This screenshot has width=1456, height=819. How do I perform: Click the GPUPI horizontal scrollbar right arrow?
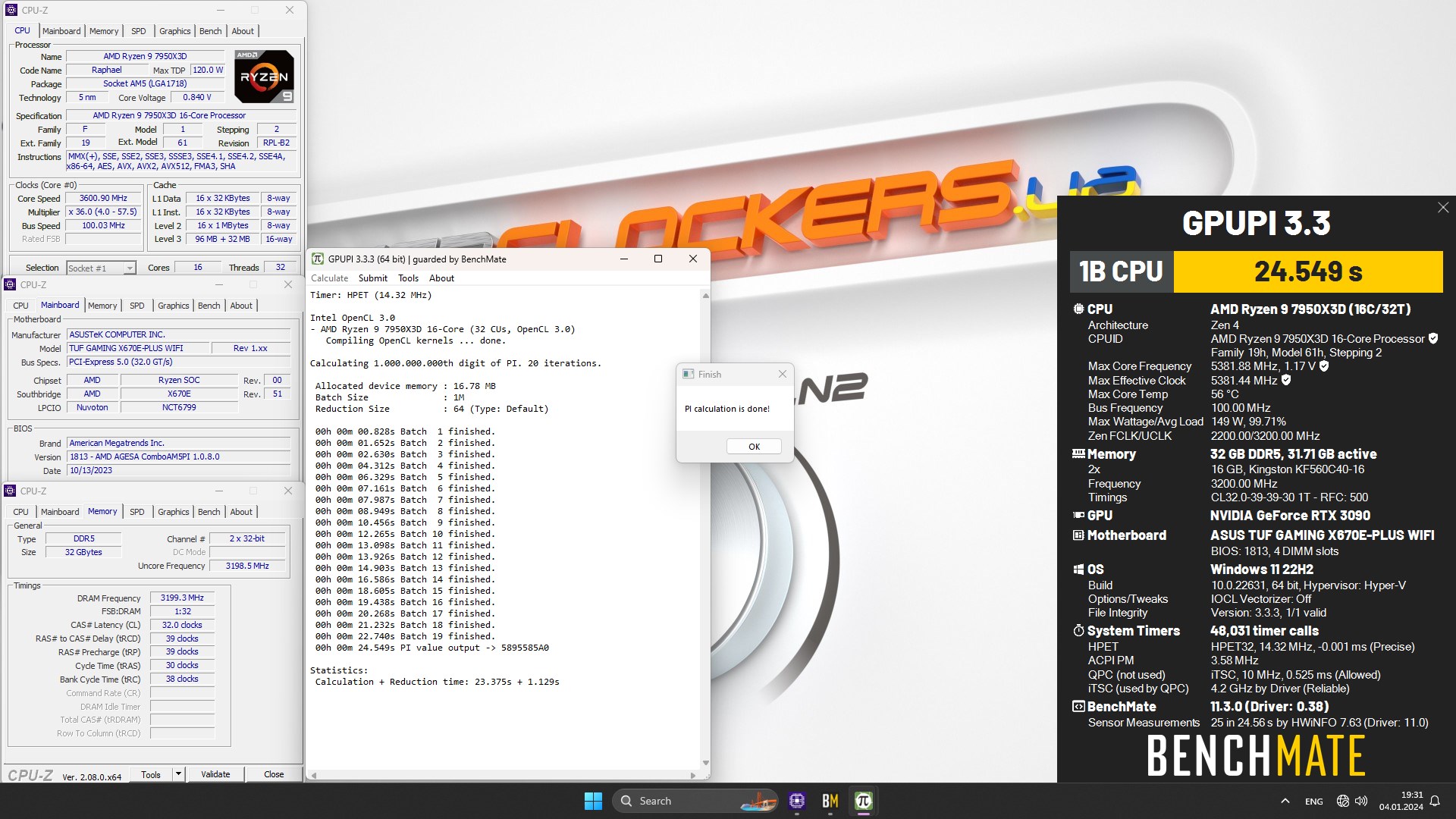(x=693, y=775)
